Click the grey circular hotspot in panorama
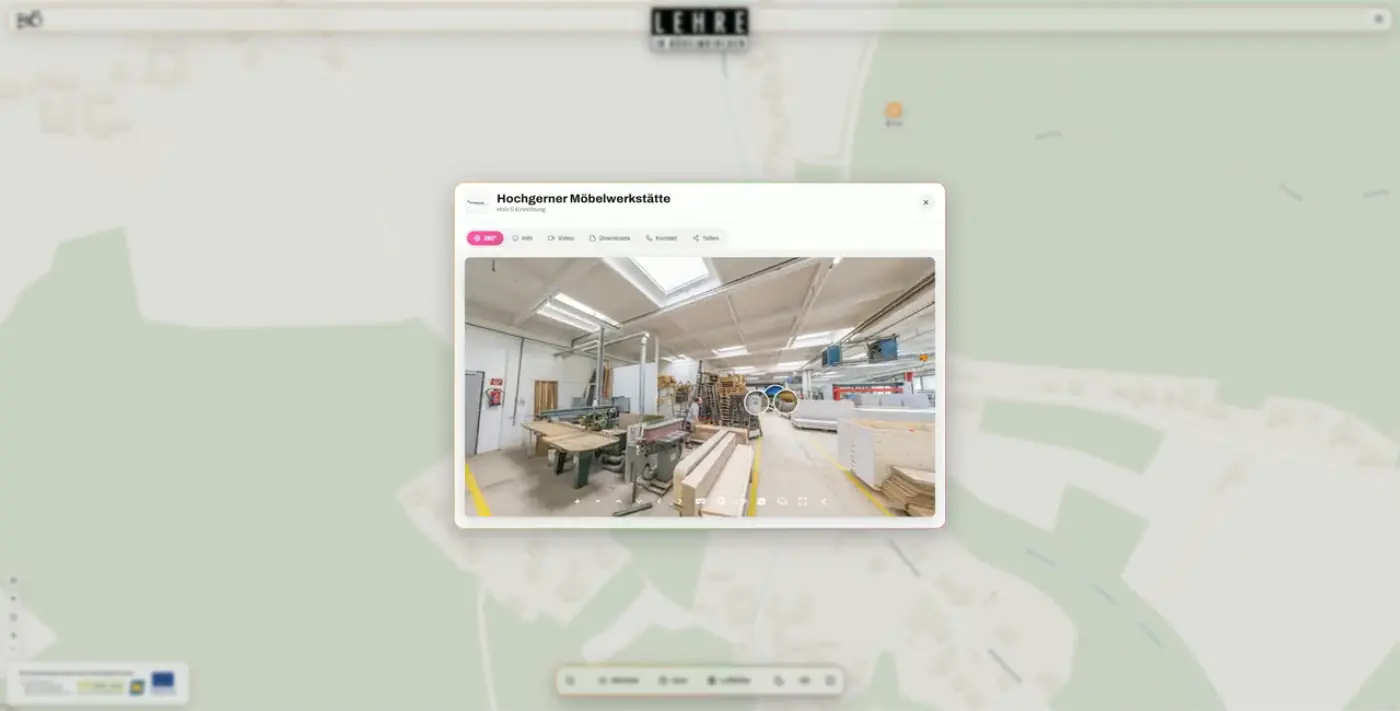 point(757,403)
